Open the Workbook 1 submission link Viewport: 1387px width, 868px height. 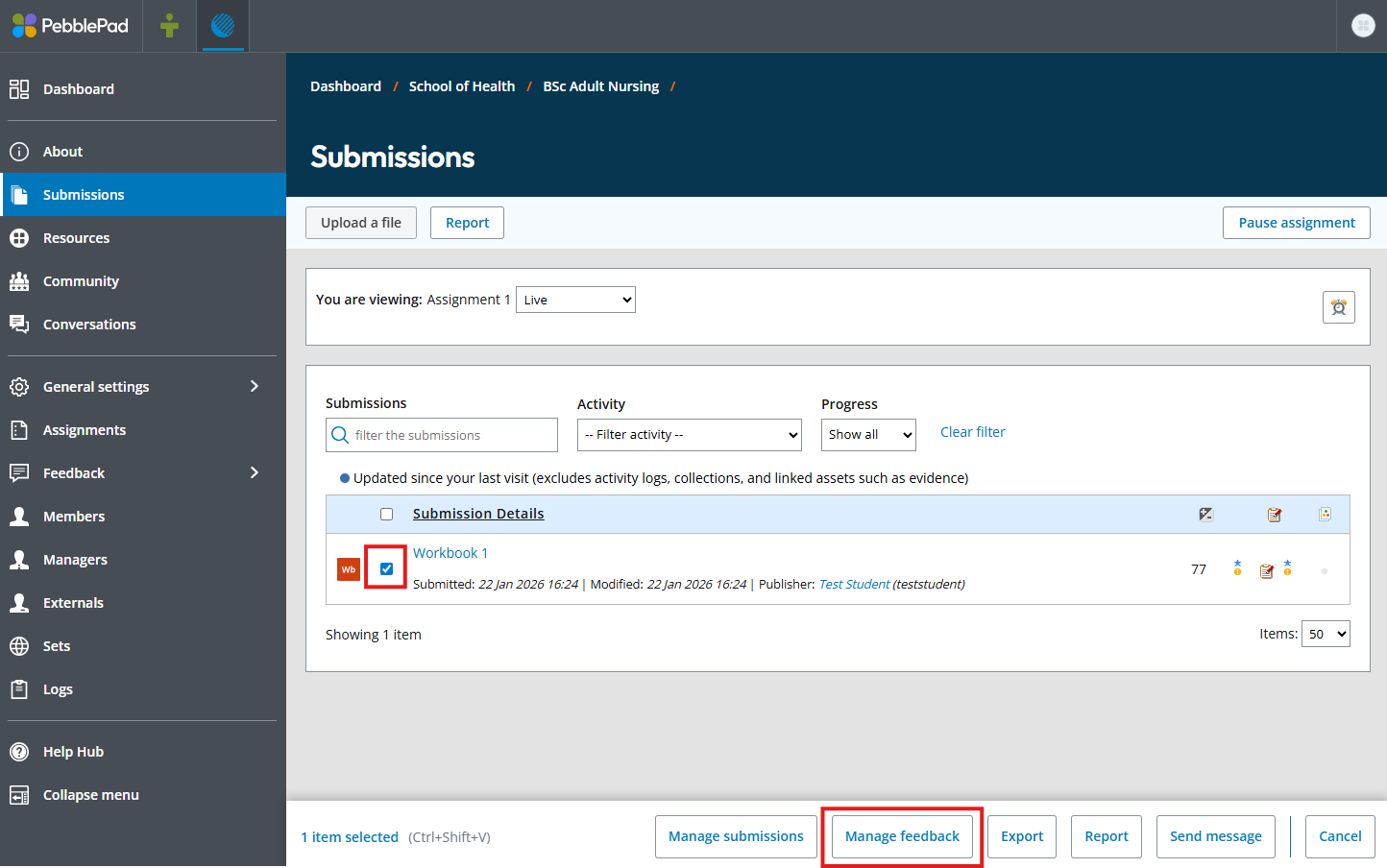tap(450, 552)
